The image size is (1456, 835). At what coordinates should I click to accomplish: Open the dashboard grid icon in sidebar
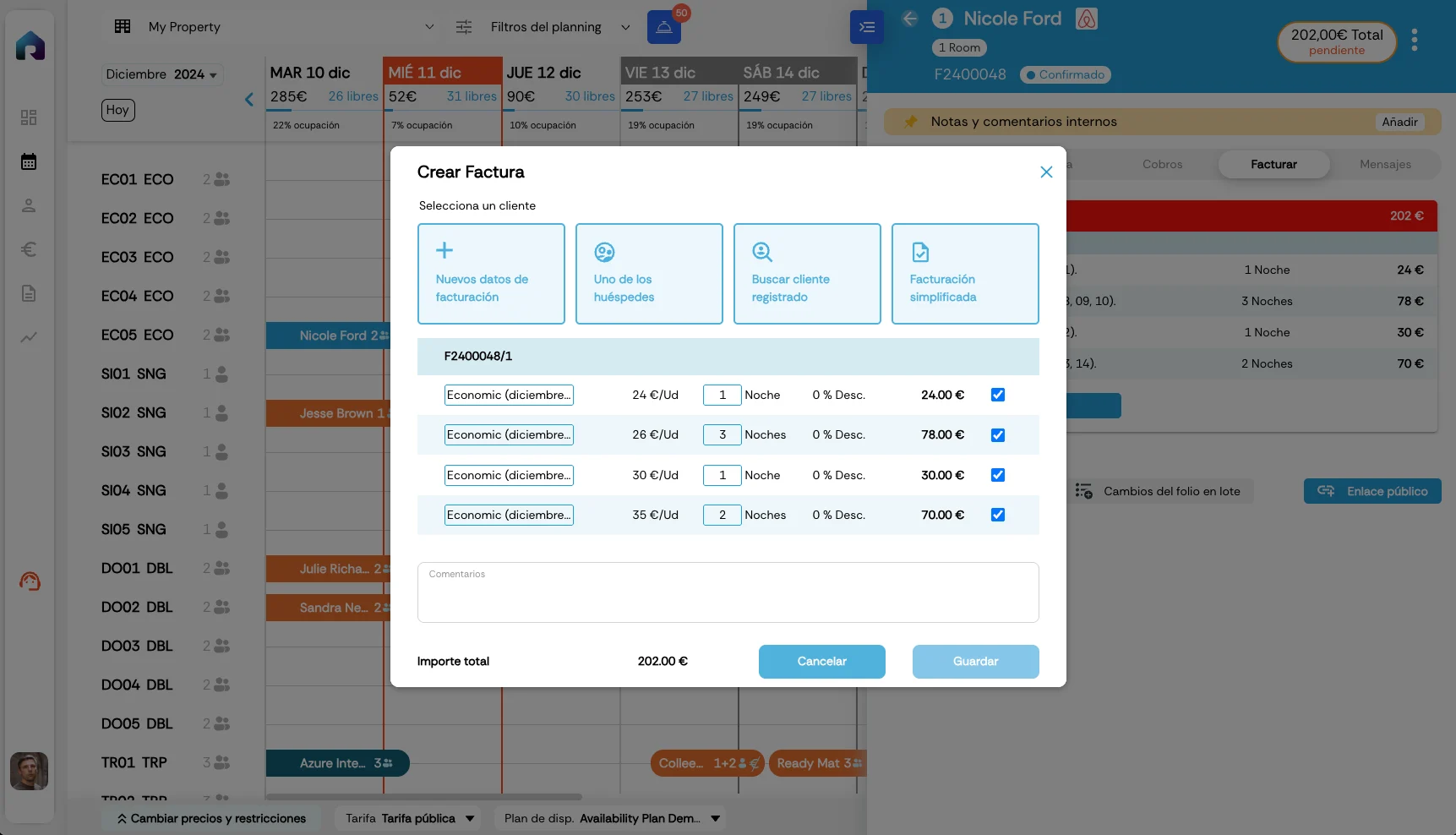tap(29, 117)
